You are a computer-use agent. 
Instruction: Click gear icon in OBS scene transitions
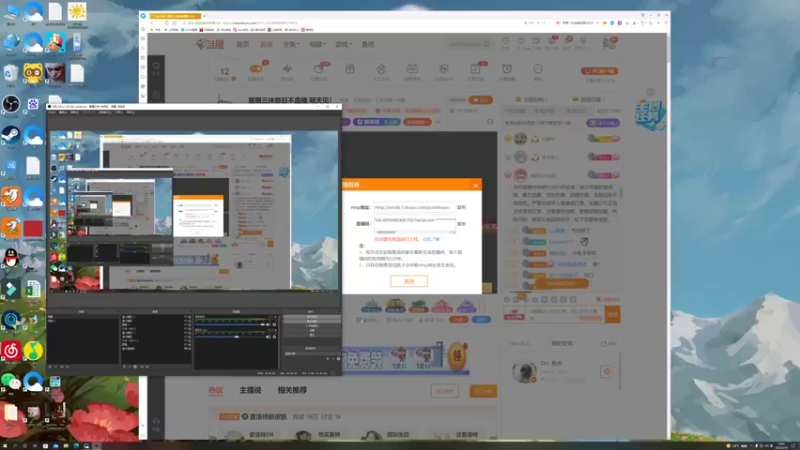coord(338,359)
